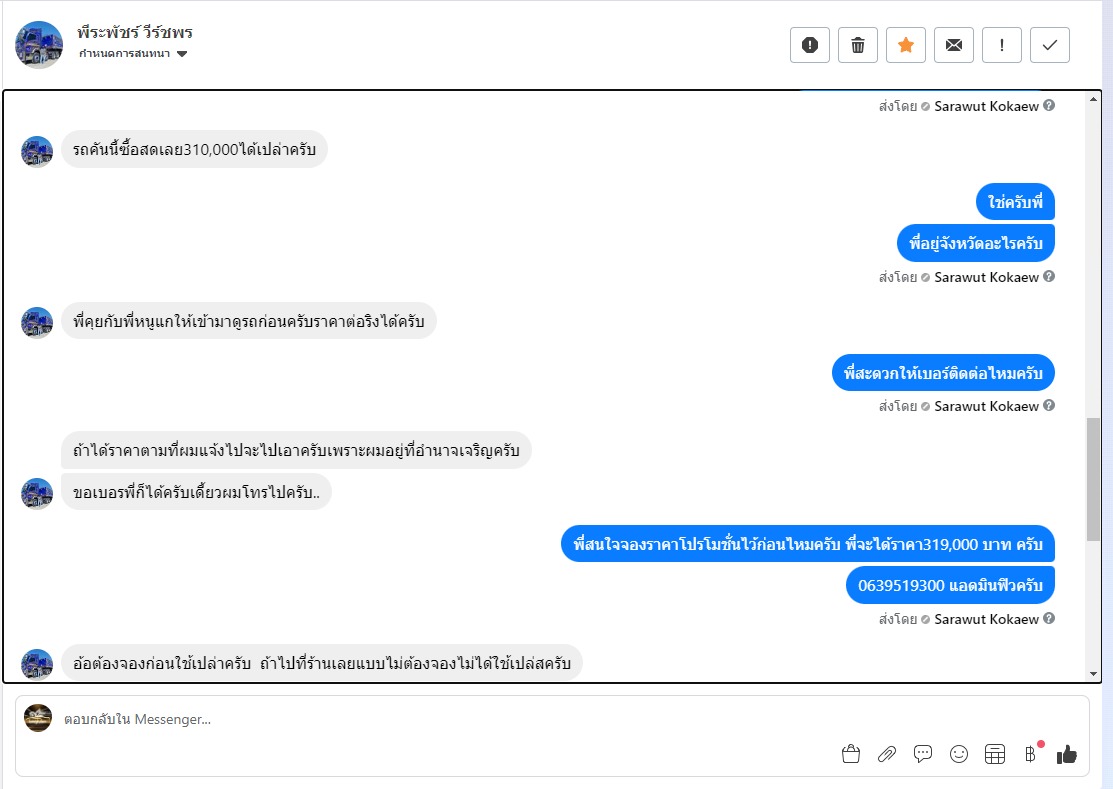Open พีระพัชร์ วีร์ชพร profile name
1113x789 pixels.
(135, 33)
